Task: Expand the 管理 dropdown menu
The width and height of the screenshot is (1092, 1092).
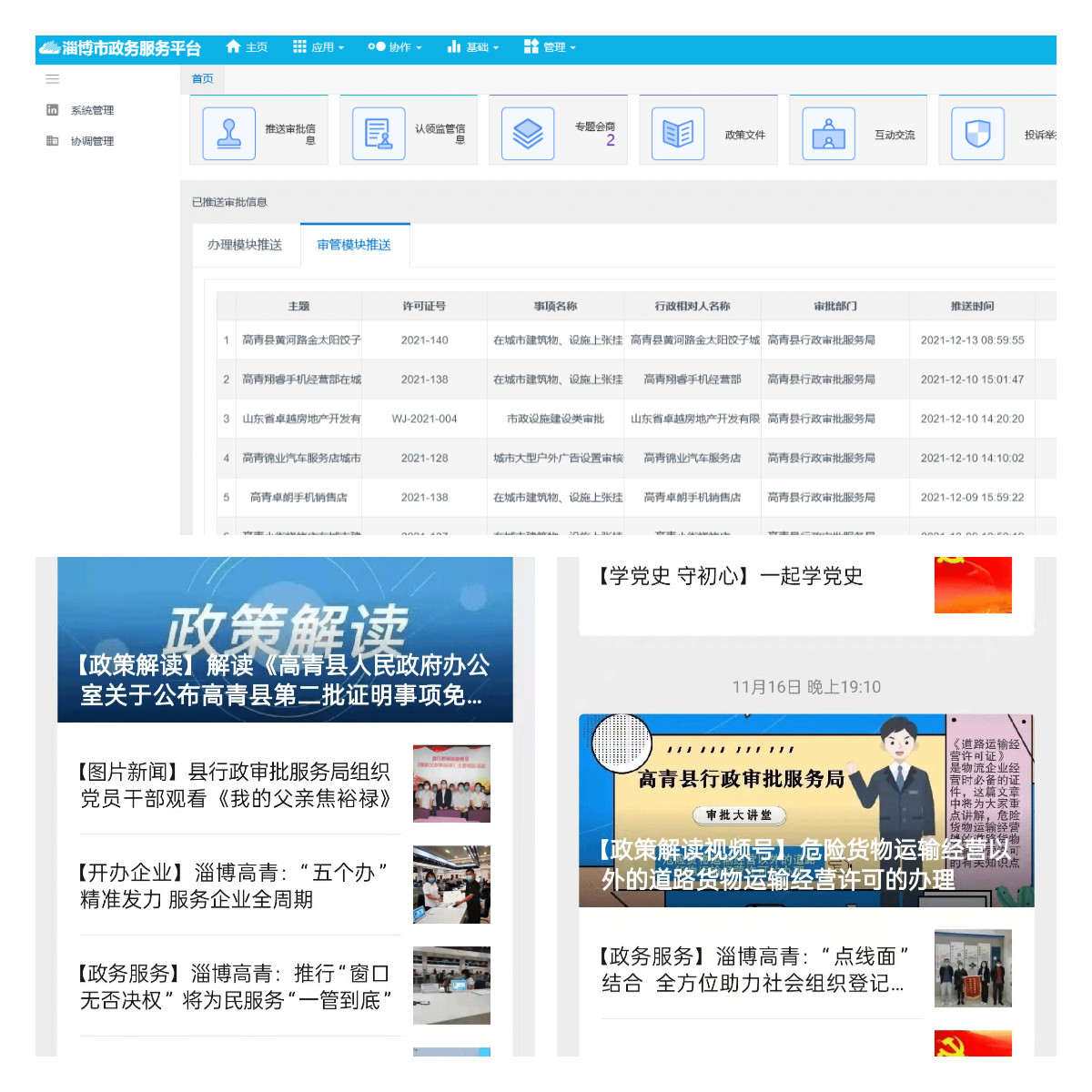Action: pos(551,47)
